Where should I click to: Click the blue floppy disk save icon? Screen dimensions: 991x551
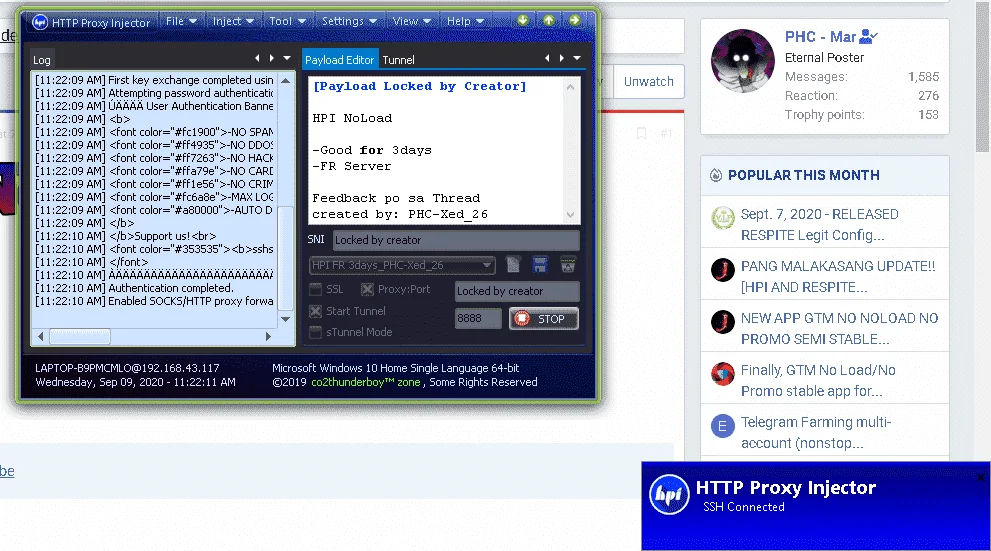(x=540, y=265)
